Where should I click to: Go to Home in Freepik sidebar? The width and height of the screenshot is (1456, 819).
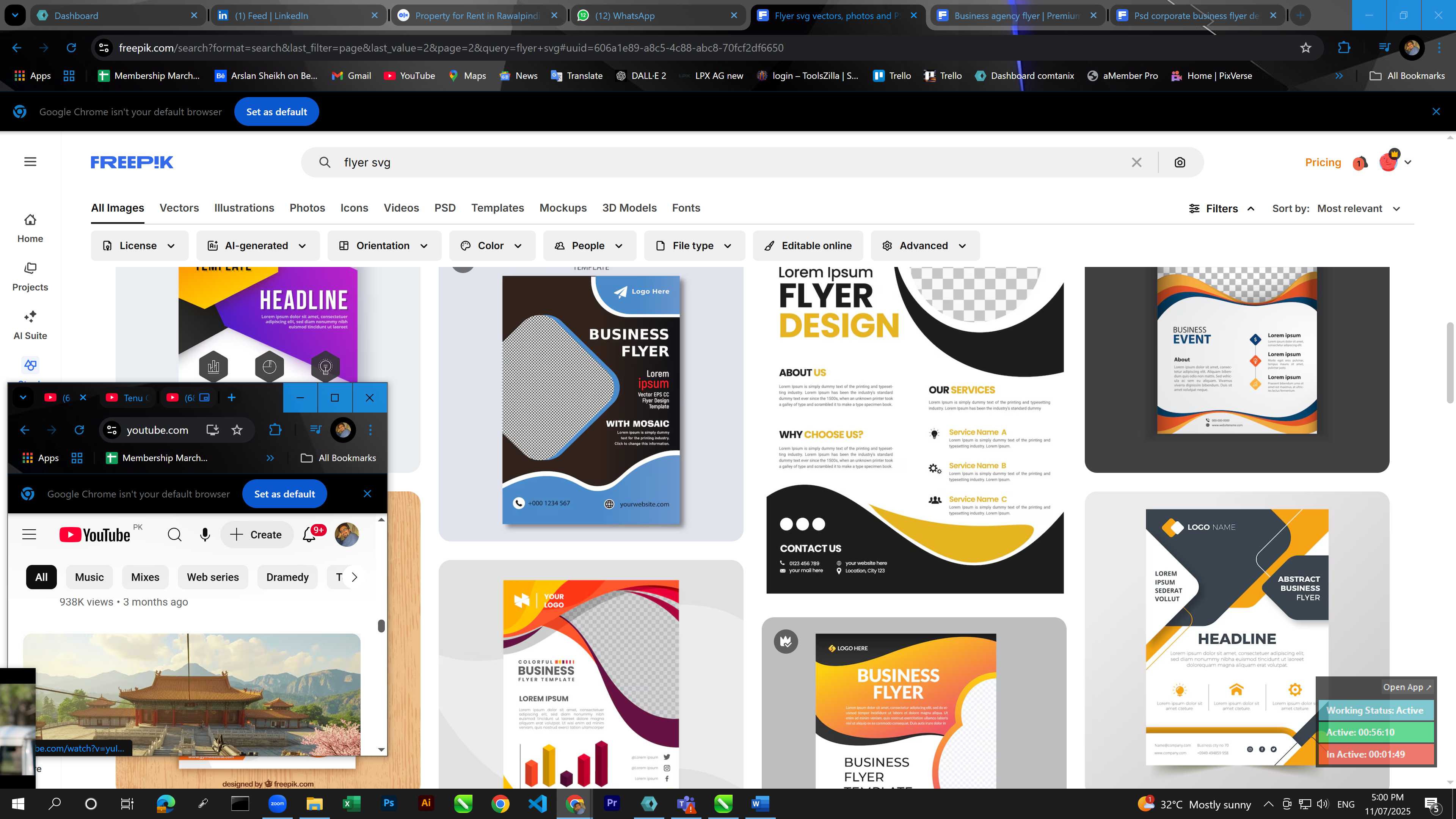pyautogui.click(x=30, y=228)
